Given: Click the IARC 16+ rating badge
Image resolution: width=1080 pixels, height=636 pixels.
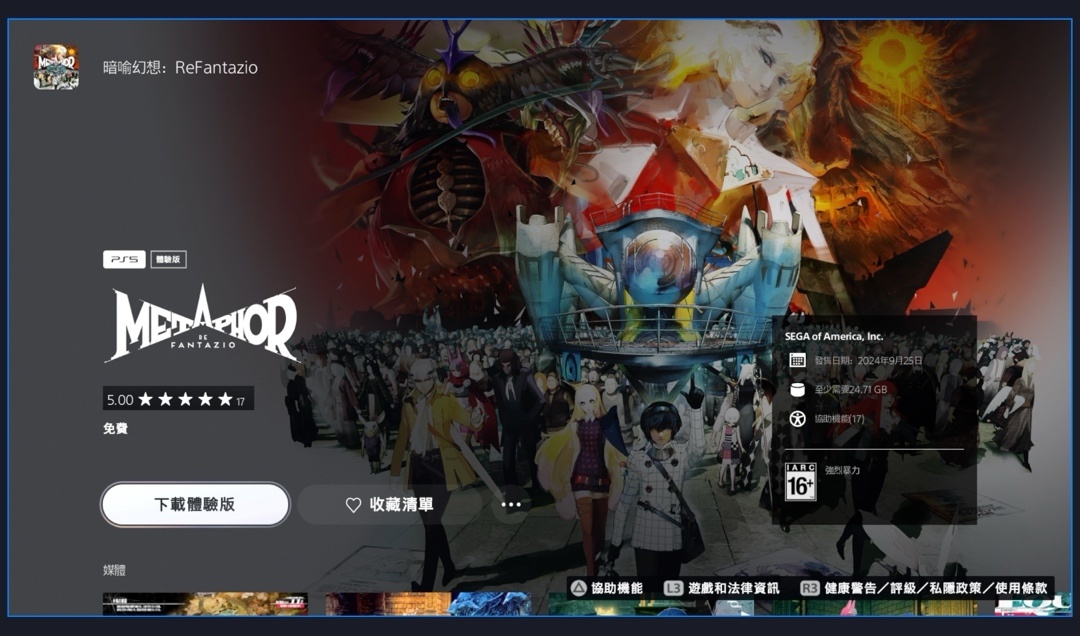Looking at the screenshot, I should 800,482.
